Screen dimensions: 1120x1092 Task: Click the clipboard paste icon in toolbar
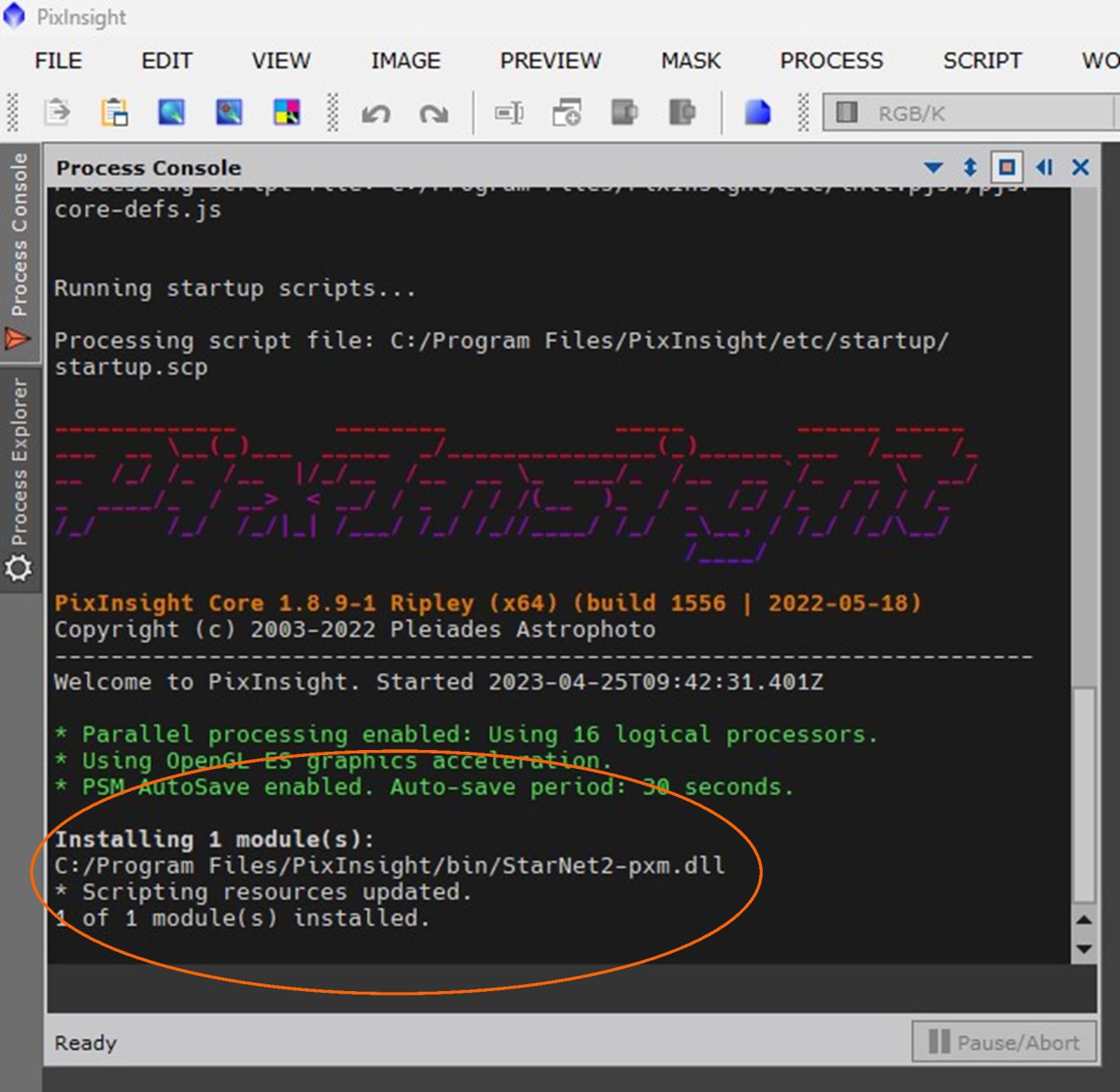click(x=115, y=112)
